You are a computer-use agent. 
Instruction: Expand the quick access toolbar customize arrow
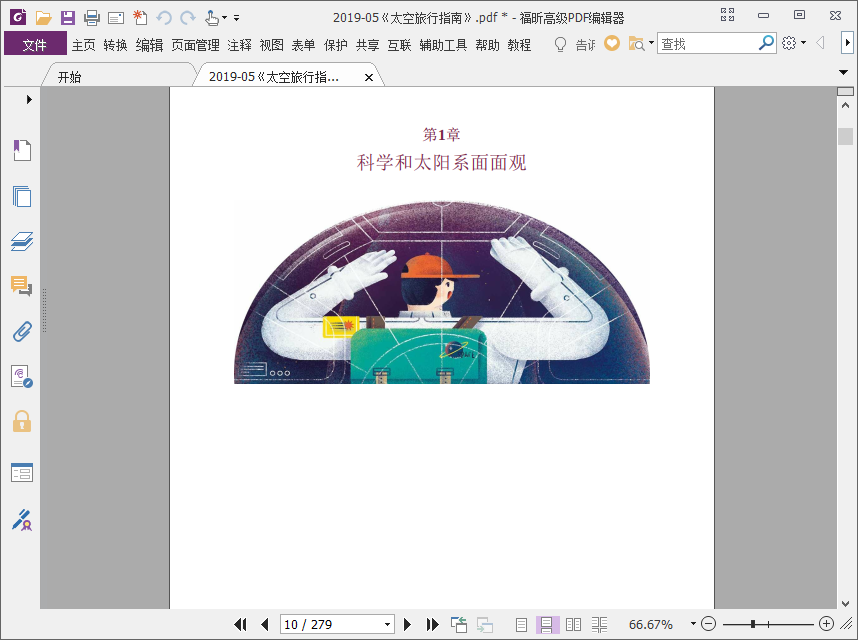[x=236, y=18]
